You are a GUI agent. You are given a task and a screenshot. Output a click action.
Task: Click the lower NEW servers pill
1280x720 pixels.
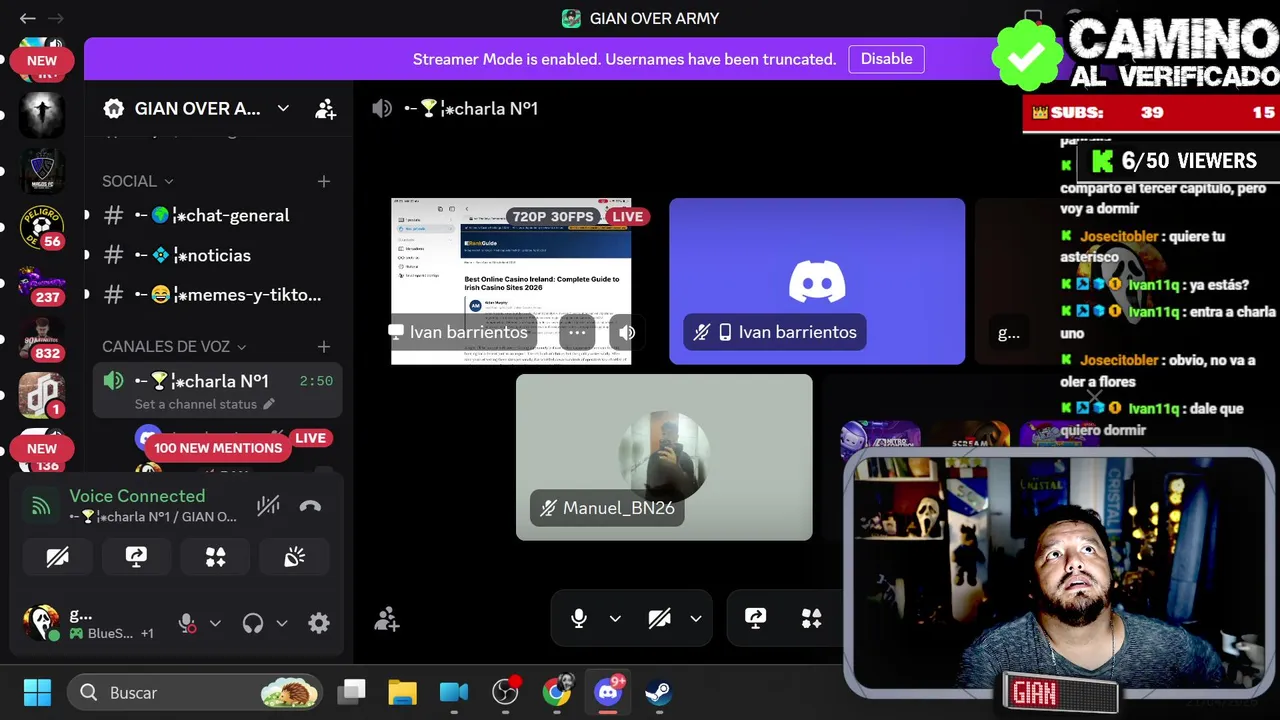pyautogui.click(x=41, y=448)
